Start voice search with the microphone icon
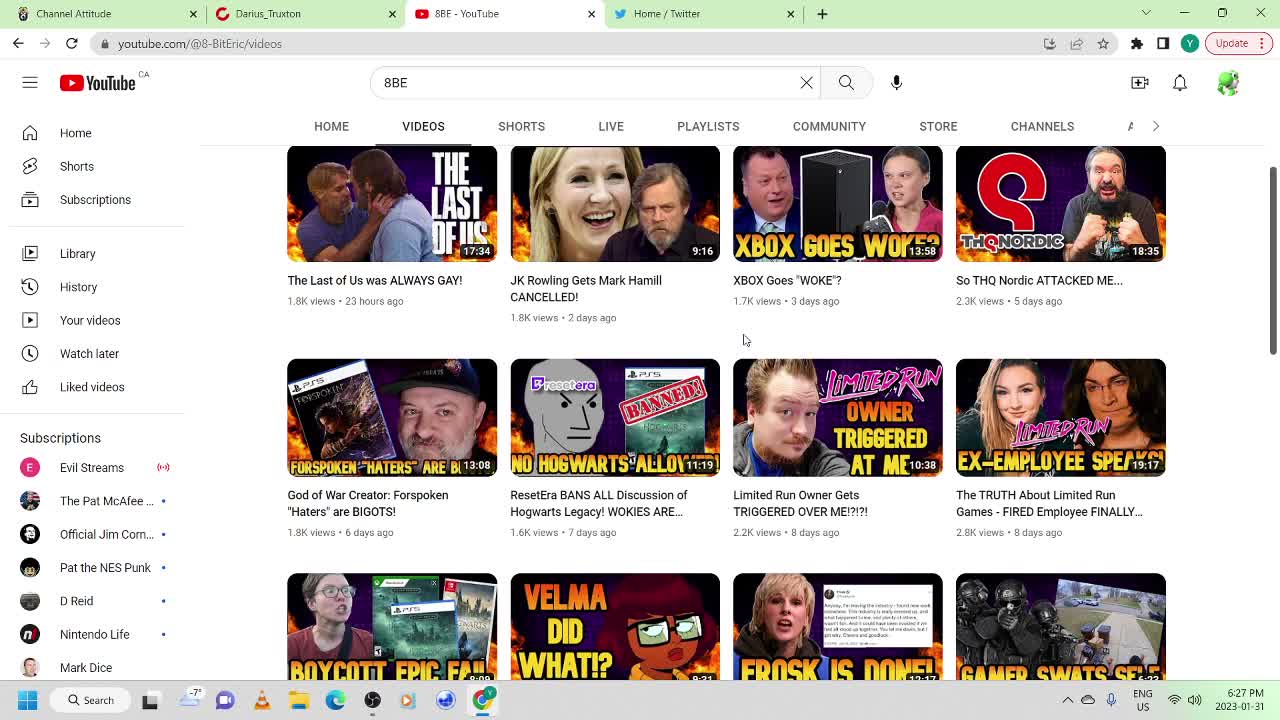Screen dimensions: 1280x720 (897, 83)
